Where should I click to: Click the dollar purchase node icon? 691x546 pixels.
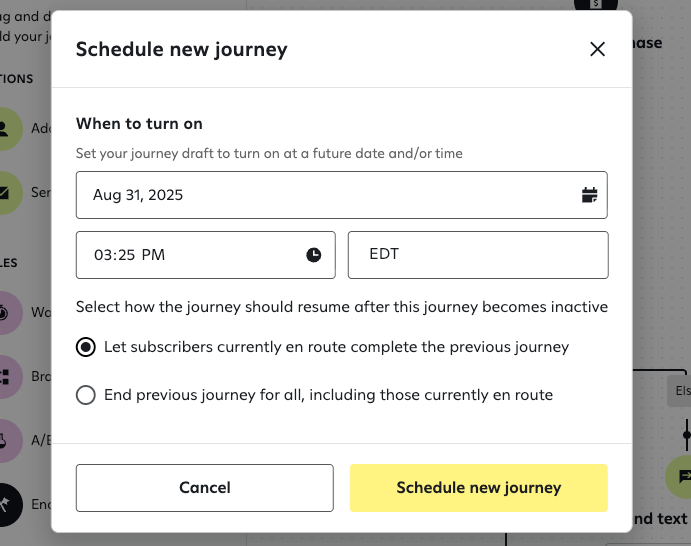596,5
